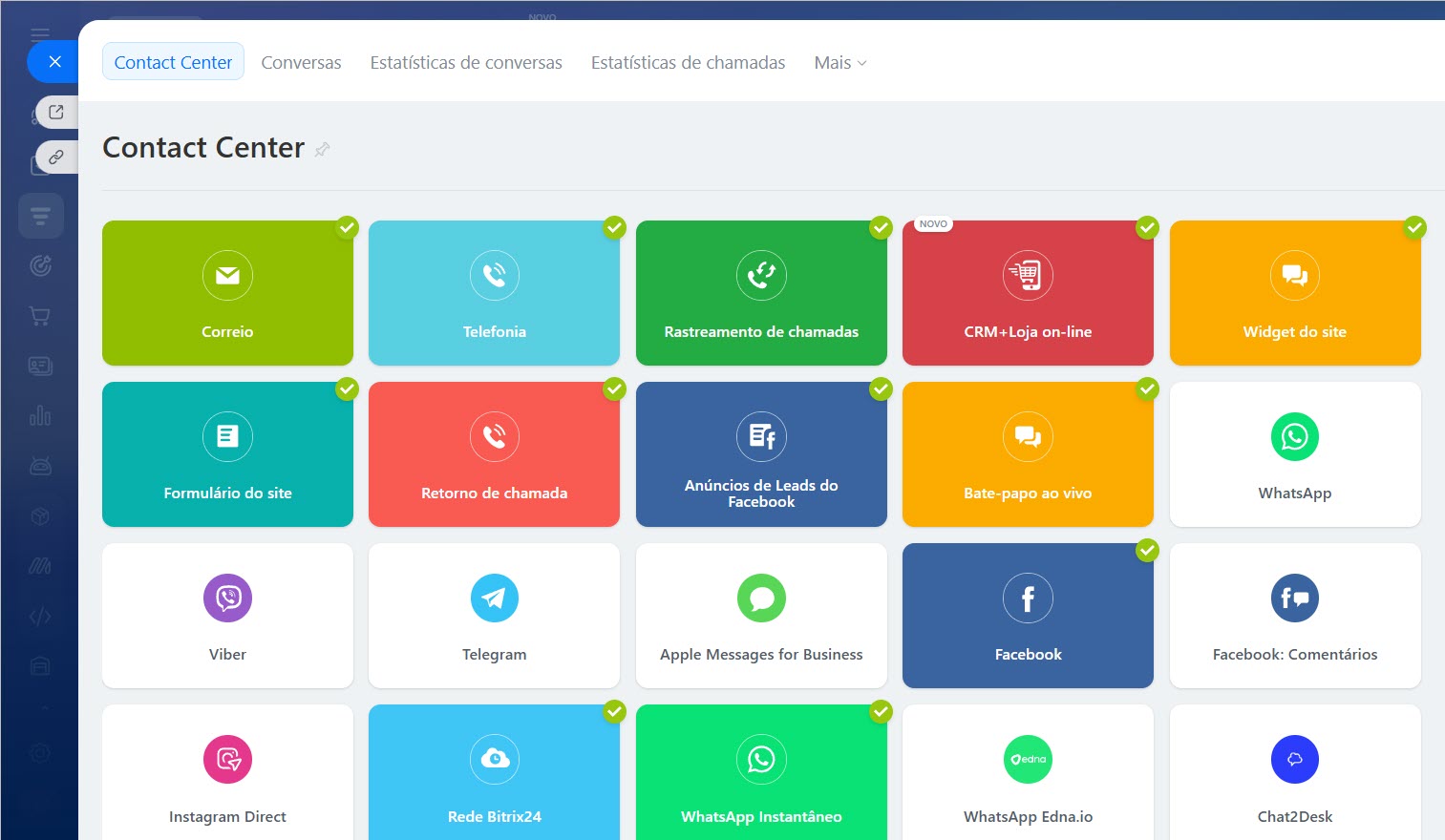Image resolution: width=1445 pixels, height=840 pixels.
Task: Switch to the Conversas tab
Action: click(x=301, y=63)
